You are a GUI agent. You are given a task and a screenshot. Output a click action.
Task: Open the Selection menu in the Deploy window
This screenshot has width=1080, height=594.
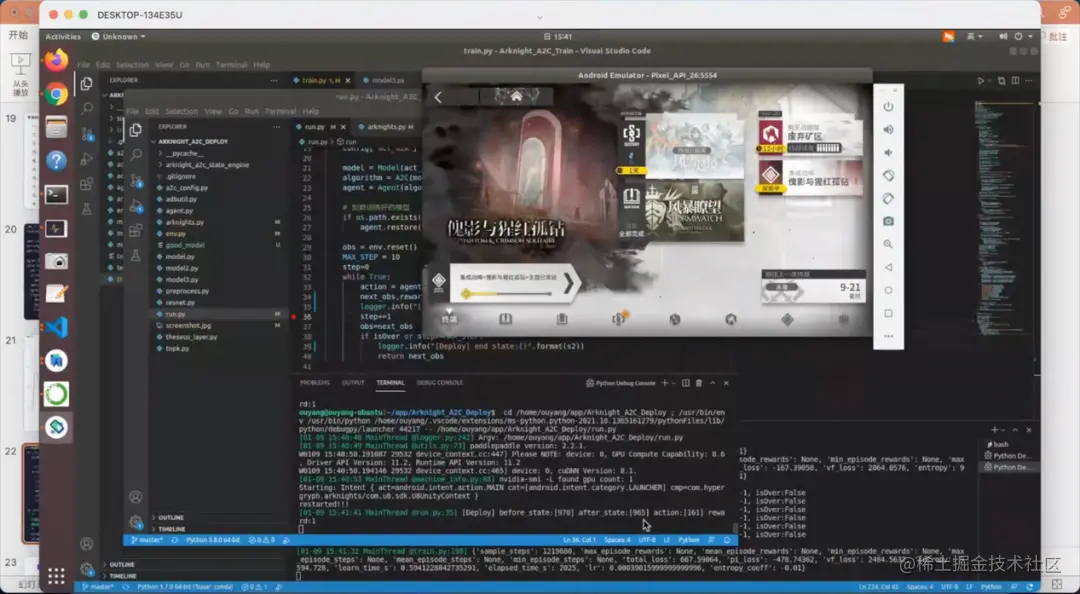181,111
